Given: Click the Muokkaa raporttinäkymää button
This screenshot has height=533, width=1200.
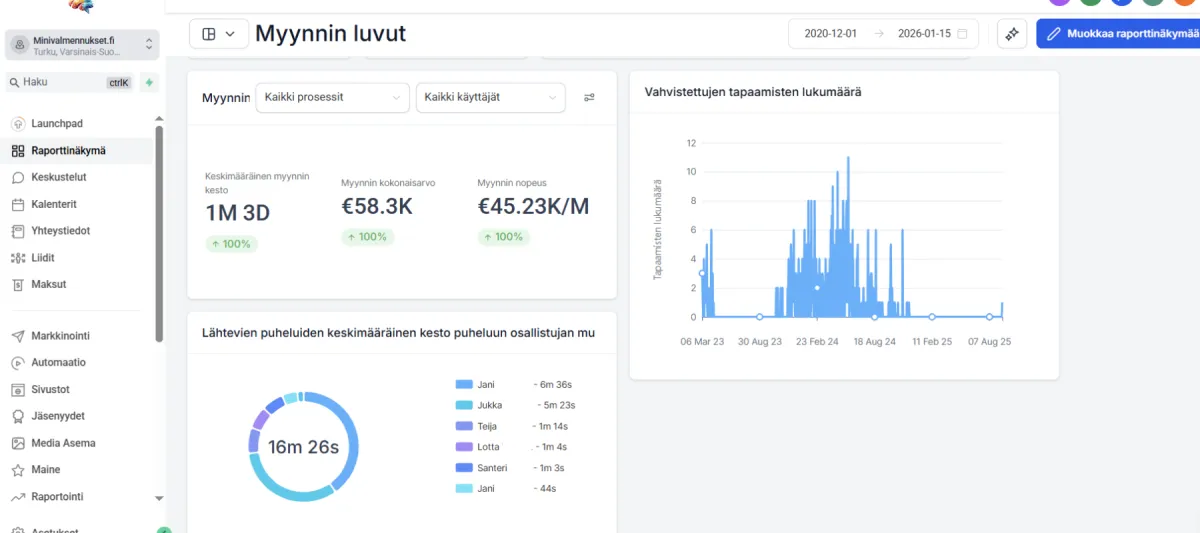Looking at the screenshot, I should [1118, 34].
